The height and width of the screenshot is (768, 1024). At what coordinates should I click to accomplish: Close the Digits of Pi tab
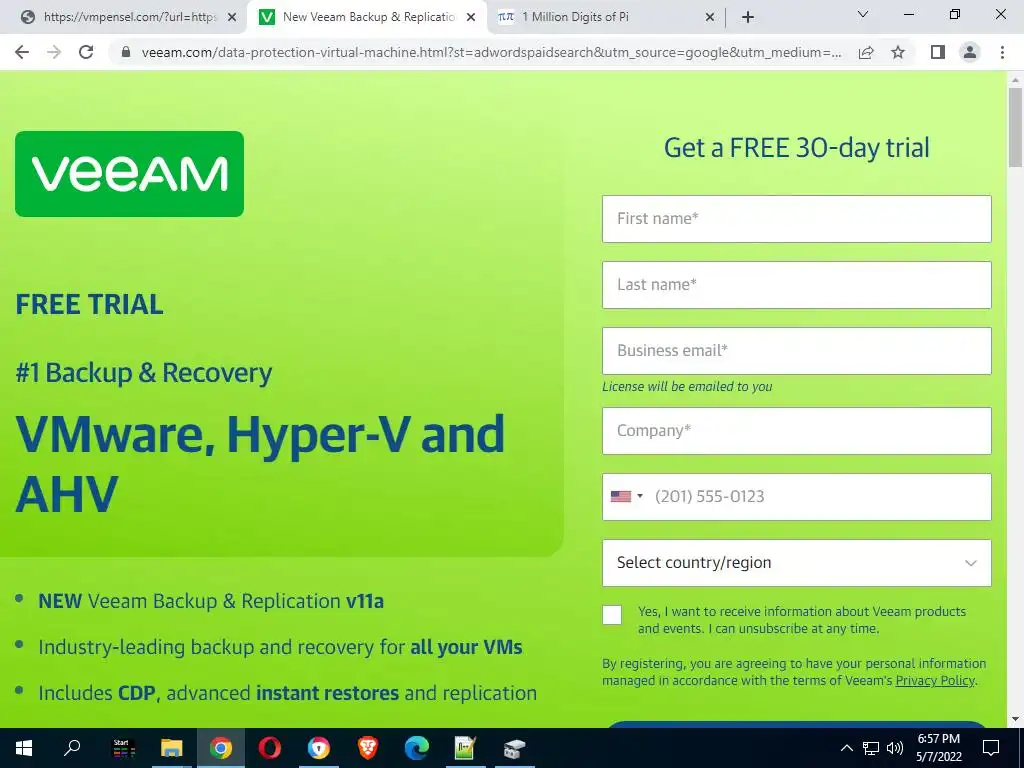pos(710,18)
